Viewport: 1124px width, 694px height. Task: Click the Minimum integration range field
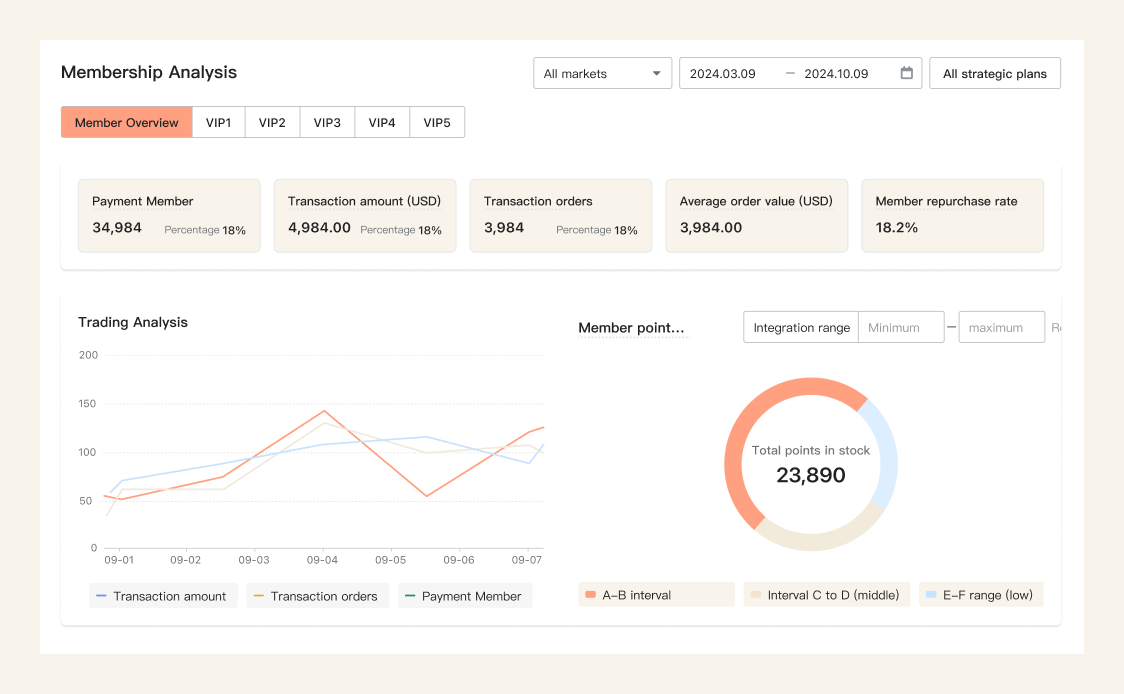click(x=900, y=327)
